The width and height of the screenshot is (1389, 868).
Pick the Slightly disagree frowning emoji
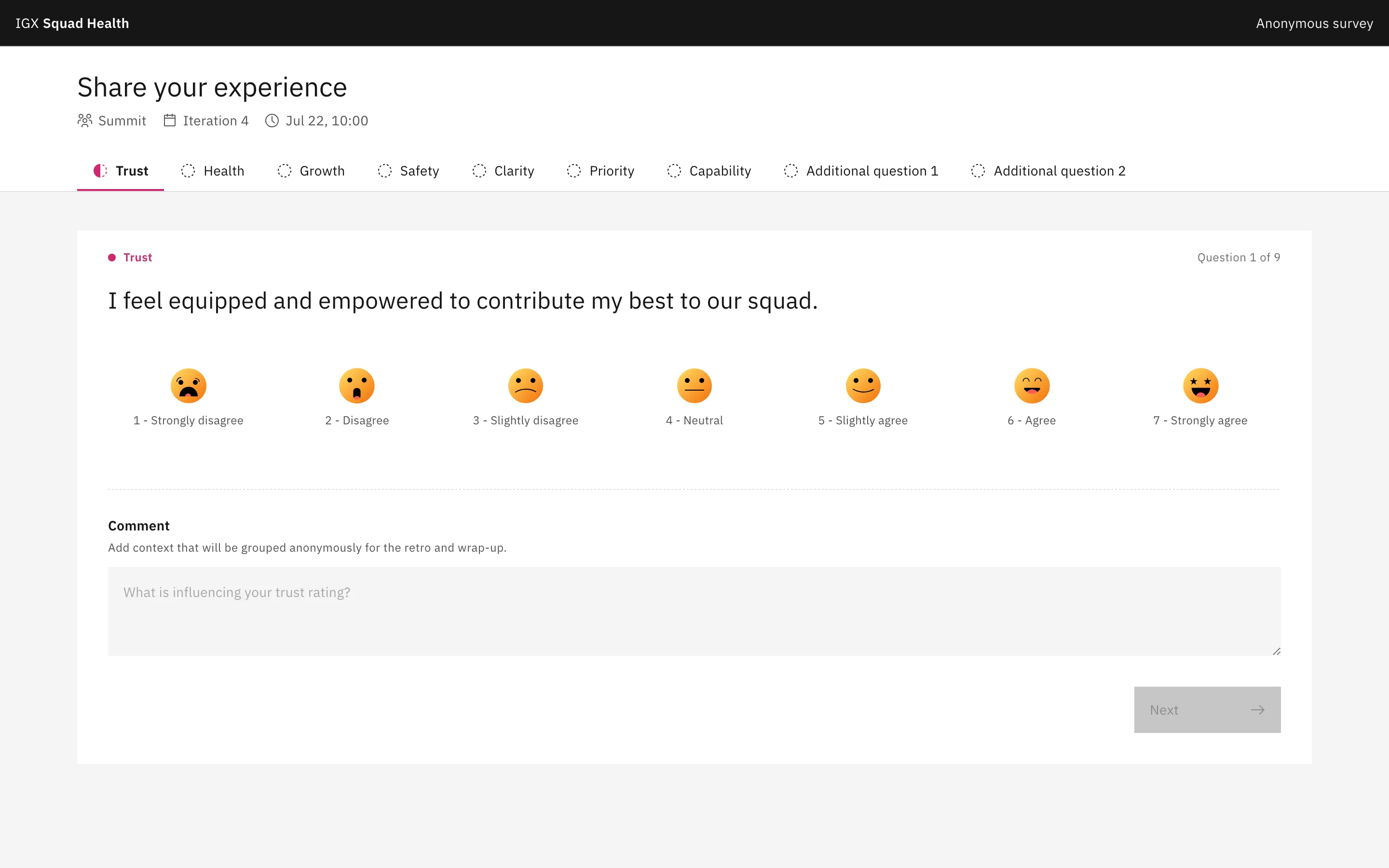(x=526, y=386)
